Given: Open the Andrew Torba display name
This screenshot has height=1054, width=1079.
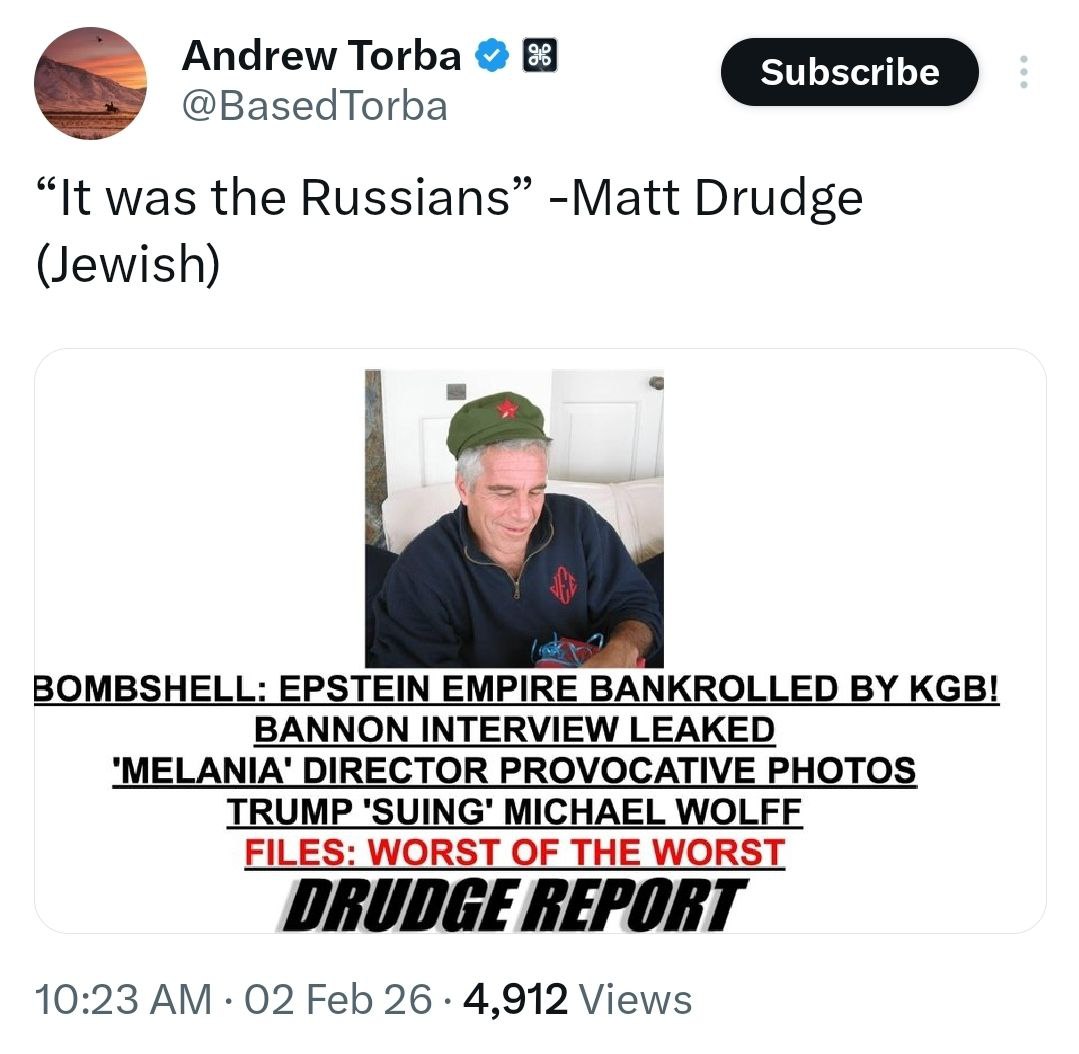Looking at the screenshot, I should click(321, 55).
